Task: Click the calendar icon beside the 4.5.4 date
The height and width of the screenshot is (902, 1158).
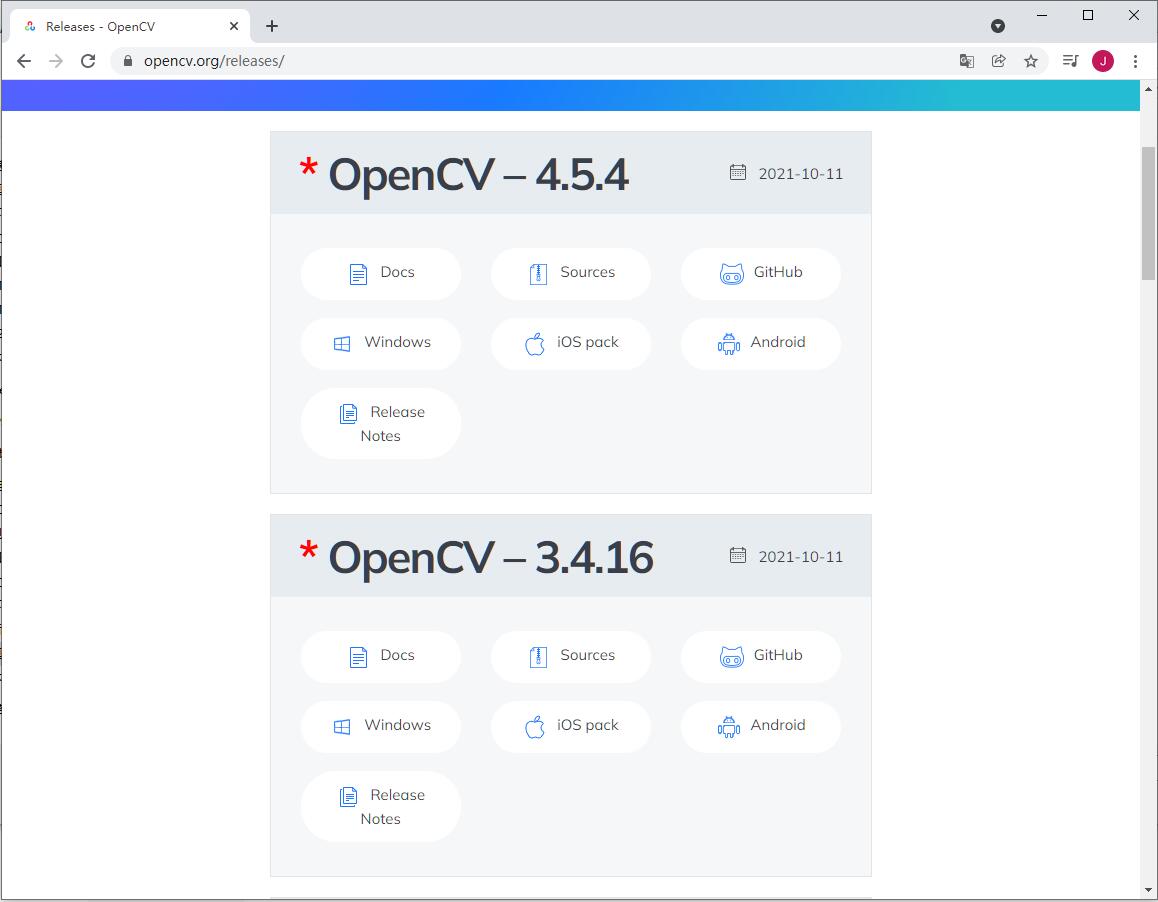Action: click(738, 172)
